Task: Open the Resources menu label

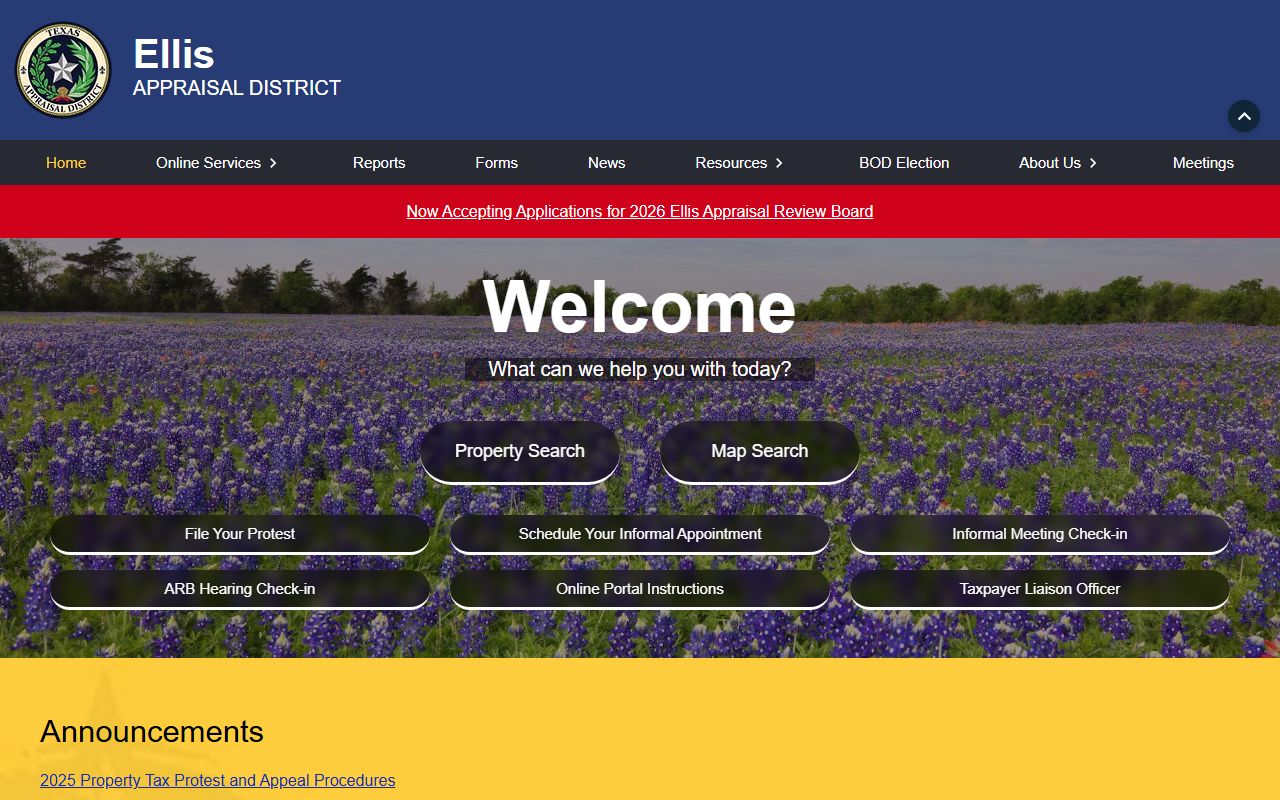Action: coord(731,163)
